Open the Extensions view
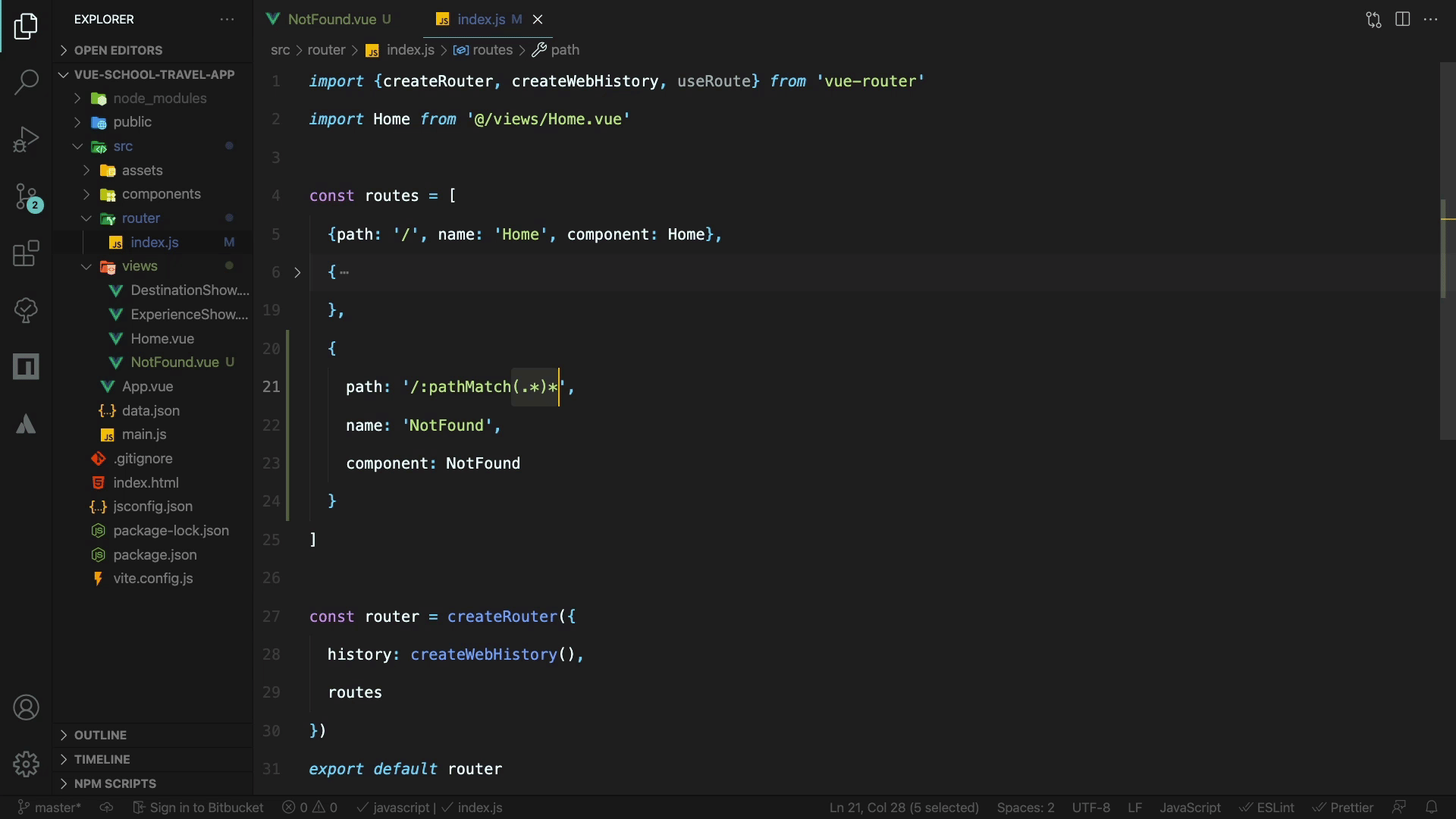Image resolution: width=1456 pixels, height=819 pixels. 26,253
